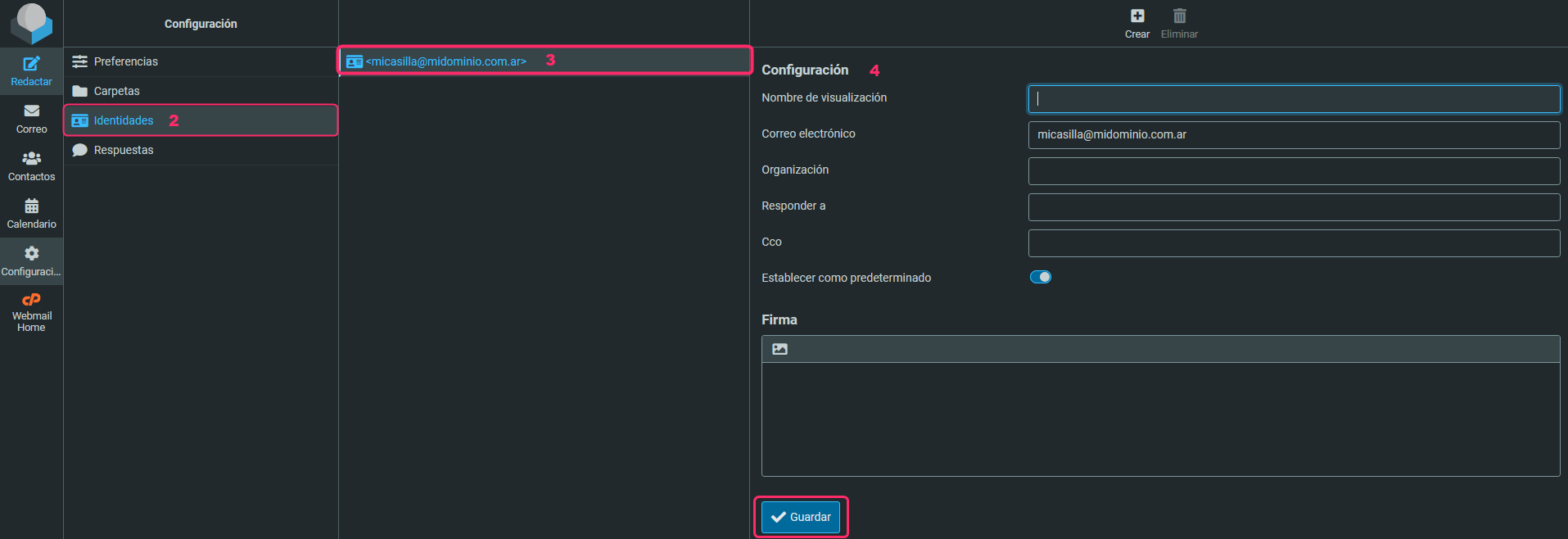Open Preferencias settings section
The image size is (1568, 539).
point(125,61)
